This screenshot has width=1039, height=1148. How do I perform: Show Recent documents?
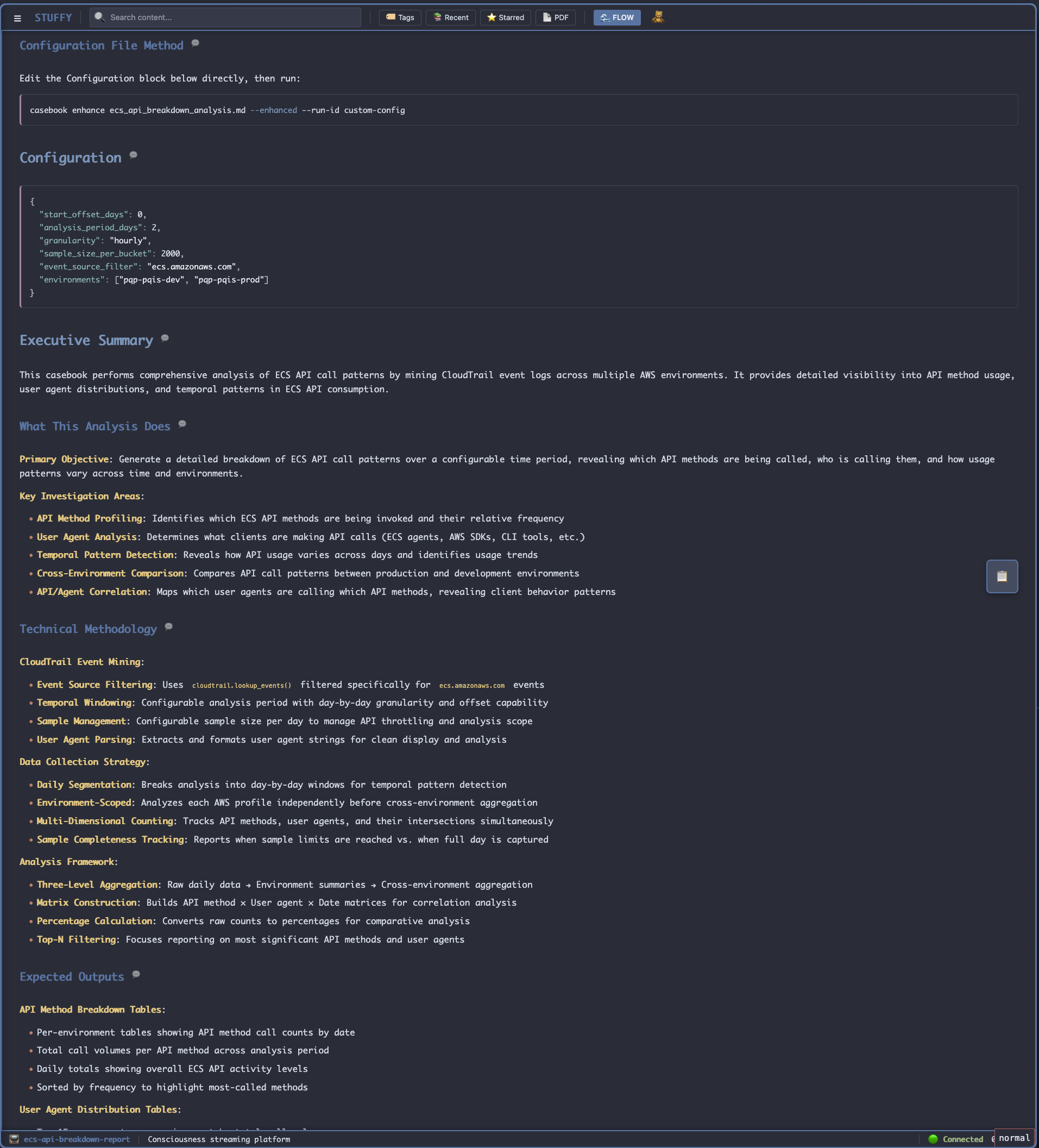point(450,17)
